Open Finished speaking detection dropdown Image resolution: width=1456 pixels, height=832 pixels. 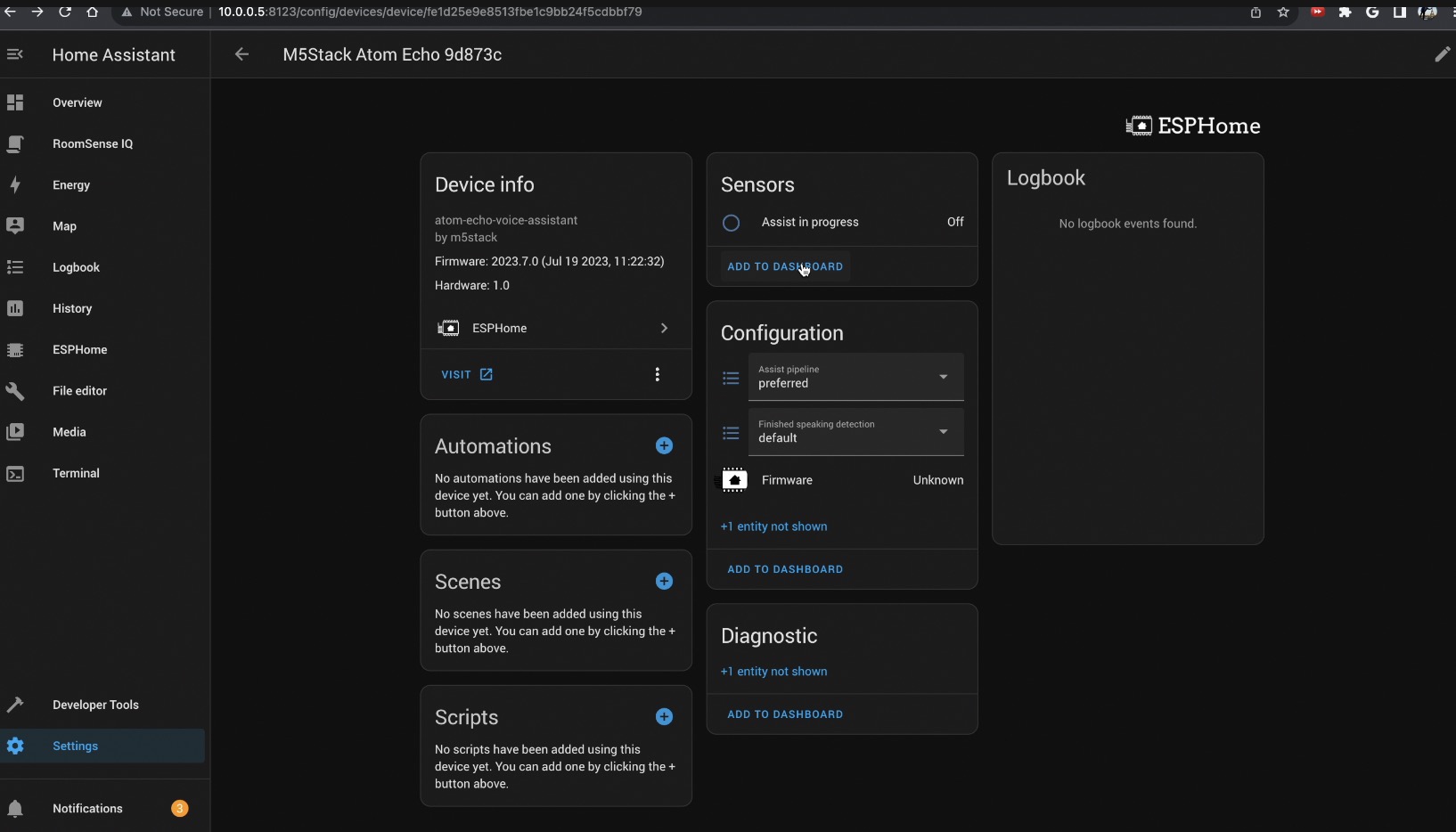[855, 432]
